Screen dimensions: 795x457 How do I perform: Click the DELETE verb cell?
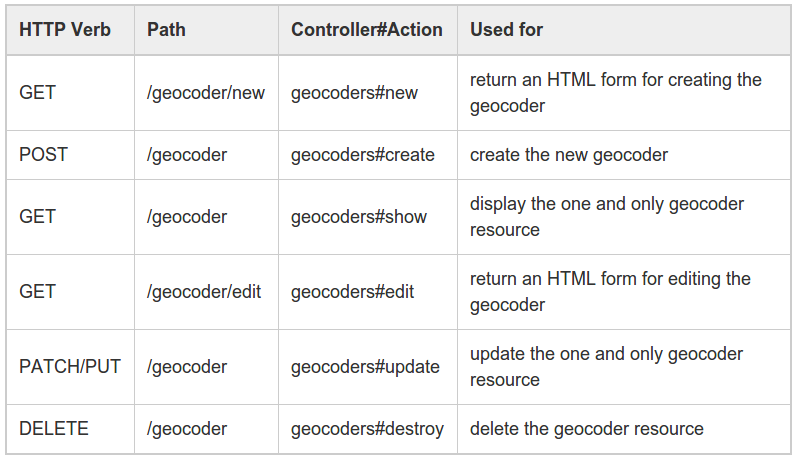click(x=54, y=429)
